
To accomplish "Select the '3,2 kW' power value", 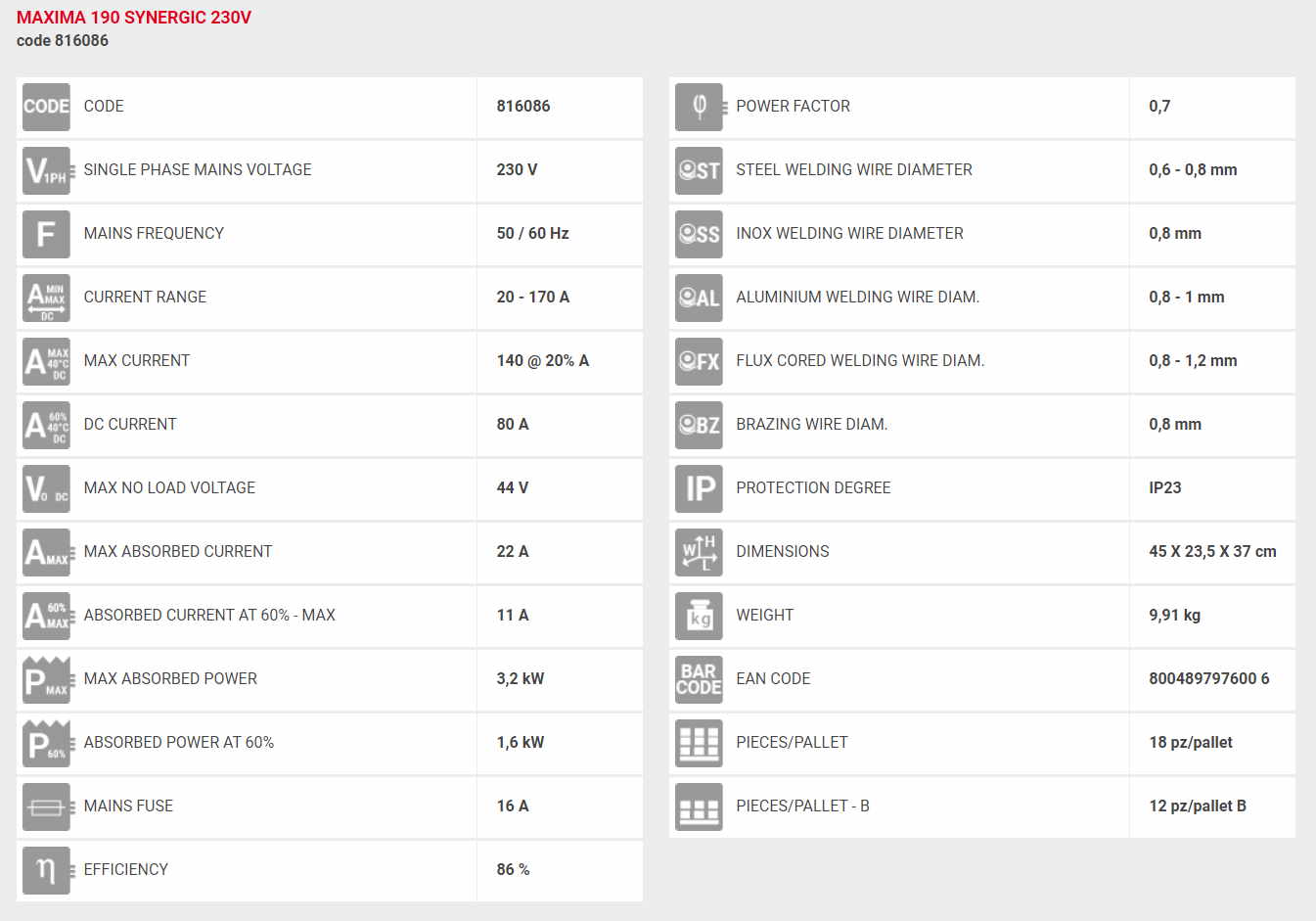I will [520, 679].
